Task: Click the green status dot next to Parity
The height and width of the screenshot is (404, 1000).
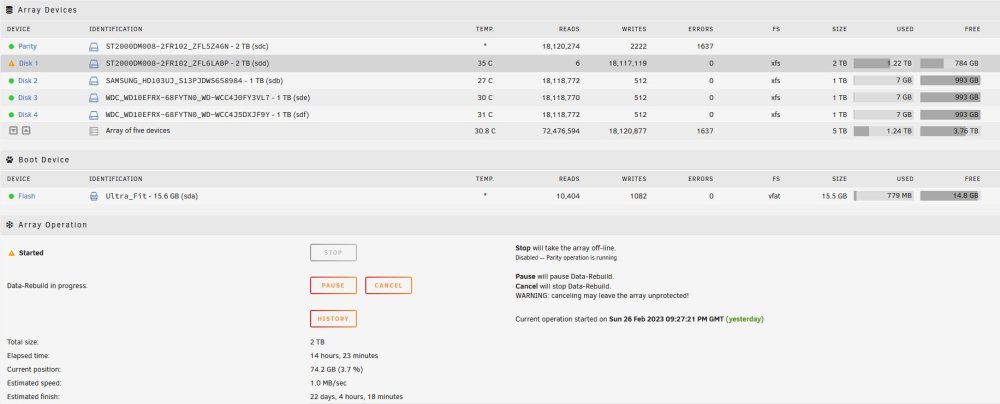Action: (x=11, y=47)
